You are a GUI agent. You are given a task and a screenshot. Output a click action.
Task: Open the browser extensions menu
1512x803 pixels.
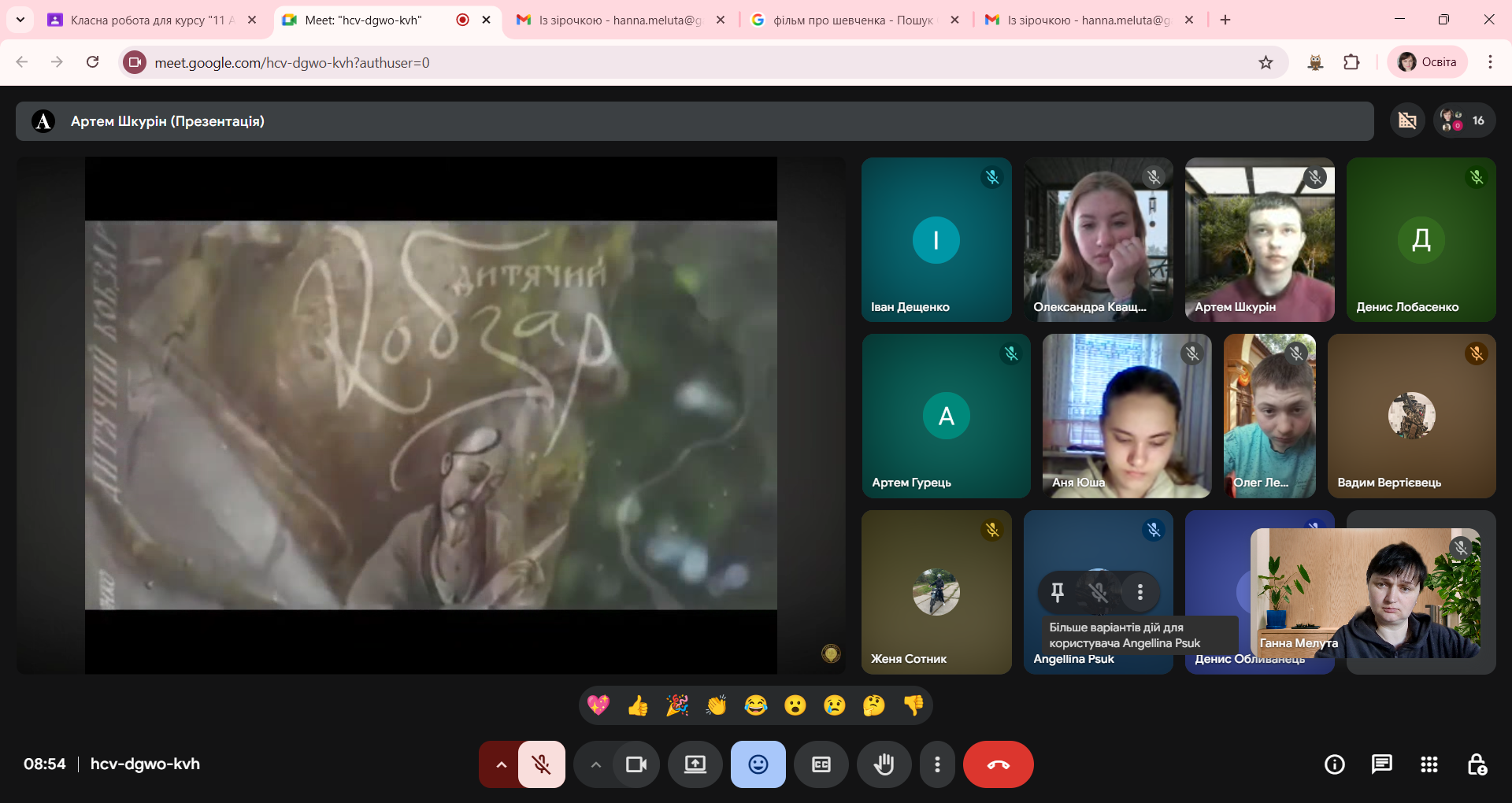pos(1351,62)
